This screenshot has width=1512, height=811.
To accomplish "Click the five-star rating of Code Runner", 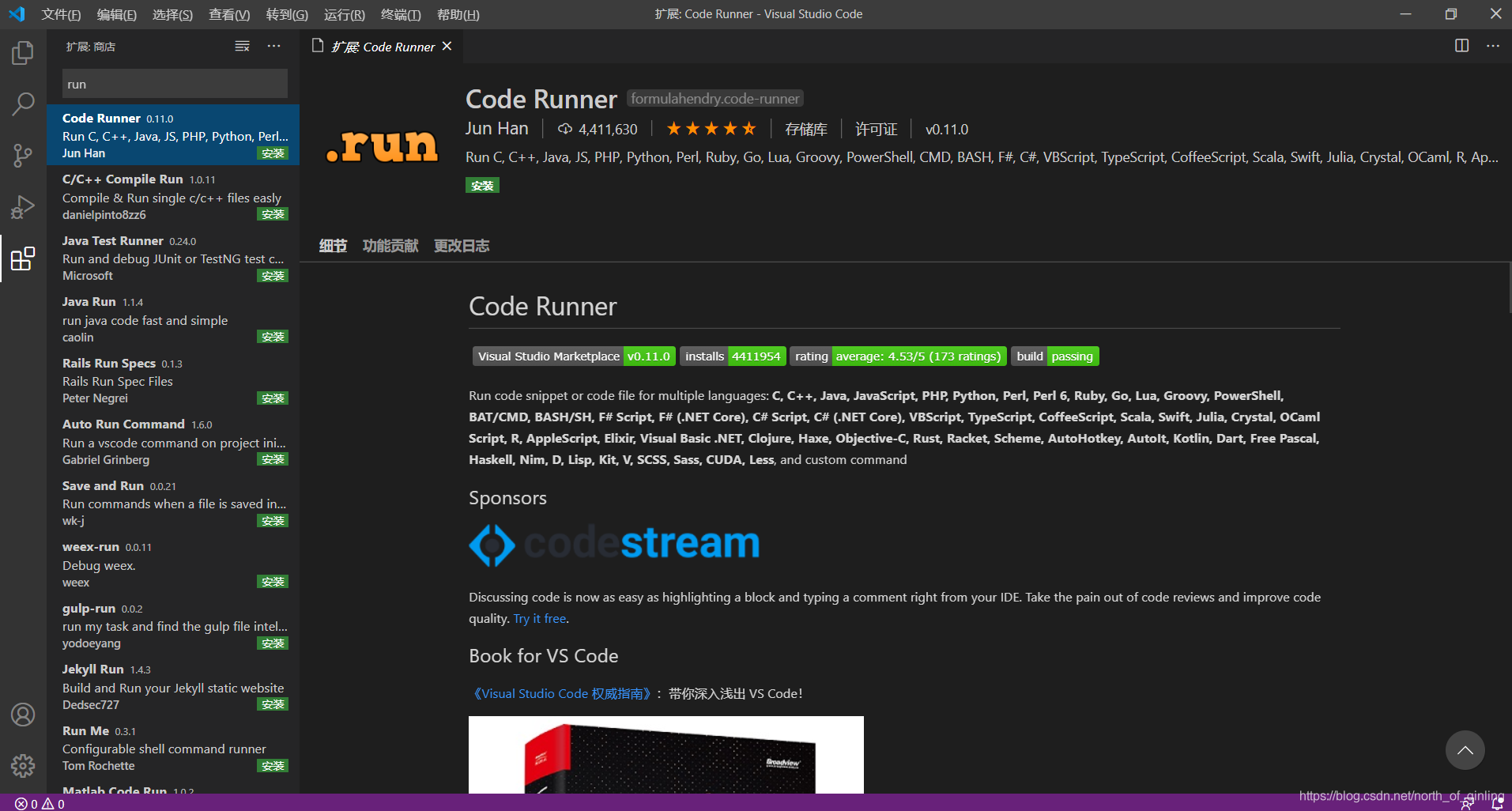I will click(x=711, y=129).
